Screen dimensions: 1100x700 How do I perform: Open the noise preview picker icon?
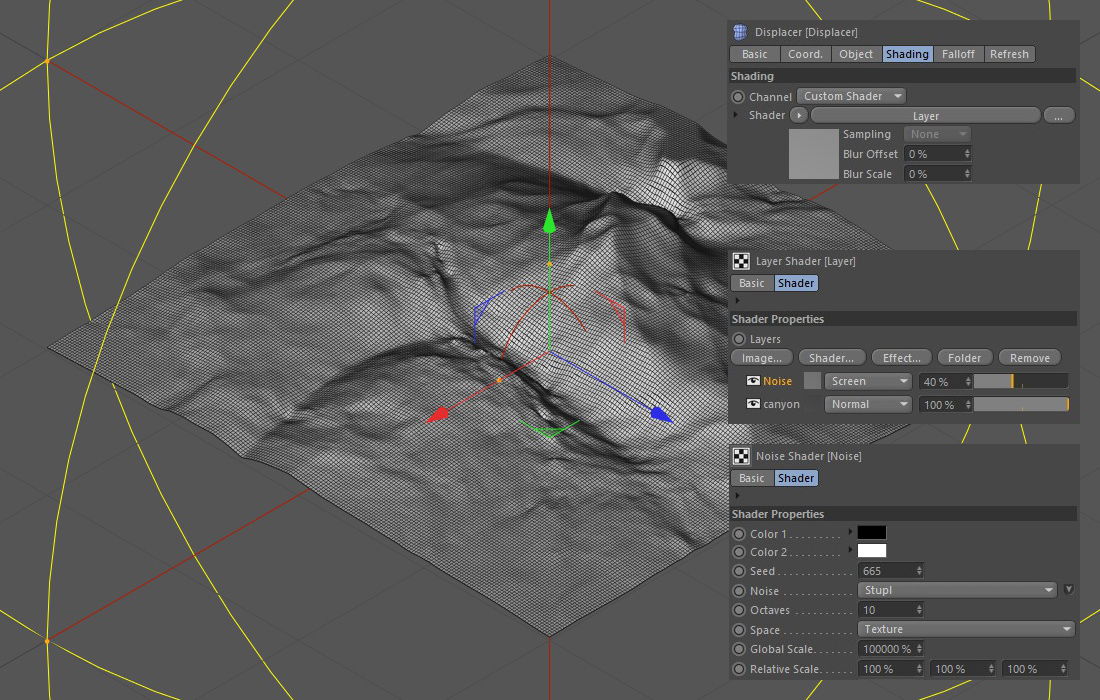[1068, 590]
